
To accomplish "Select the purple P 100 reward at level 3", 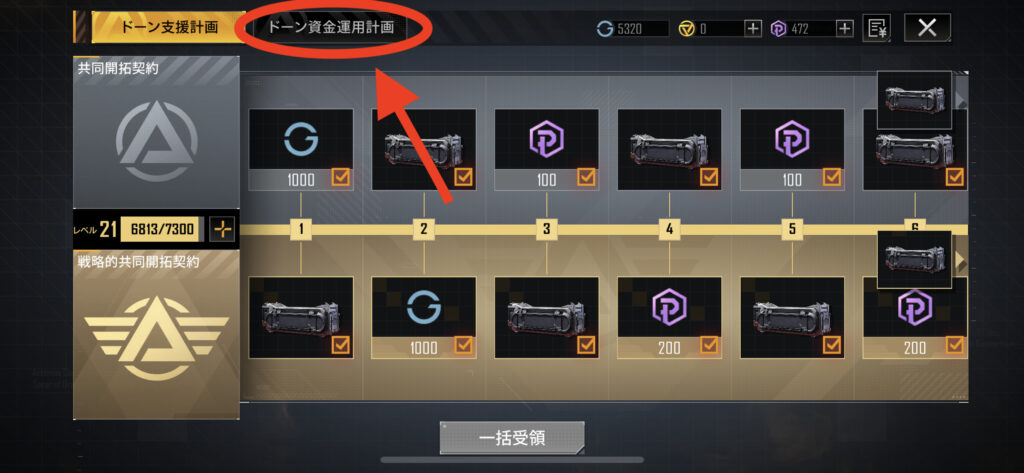I will pyautogui.click(x=547, y=150).
